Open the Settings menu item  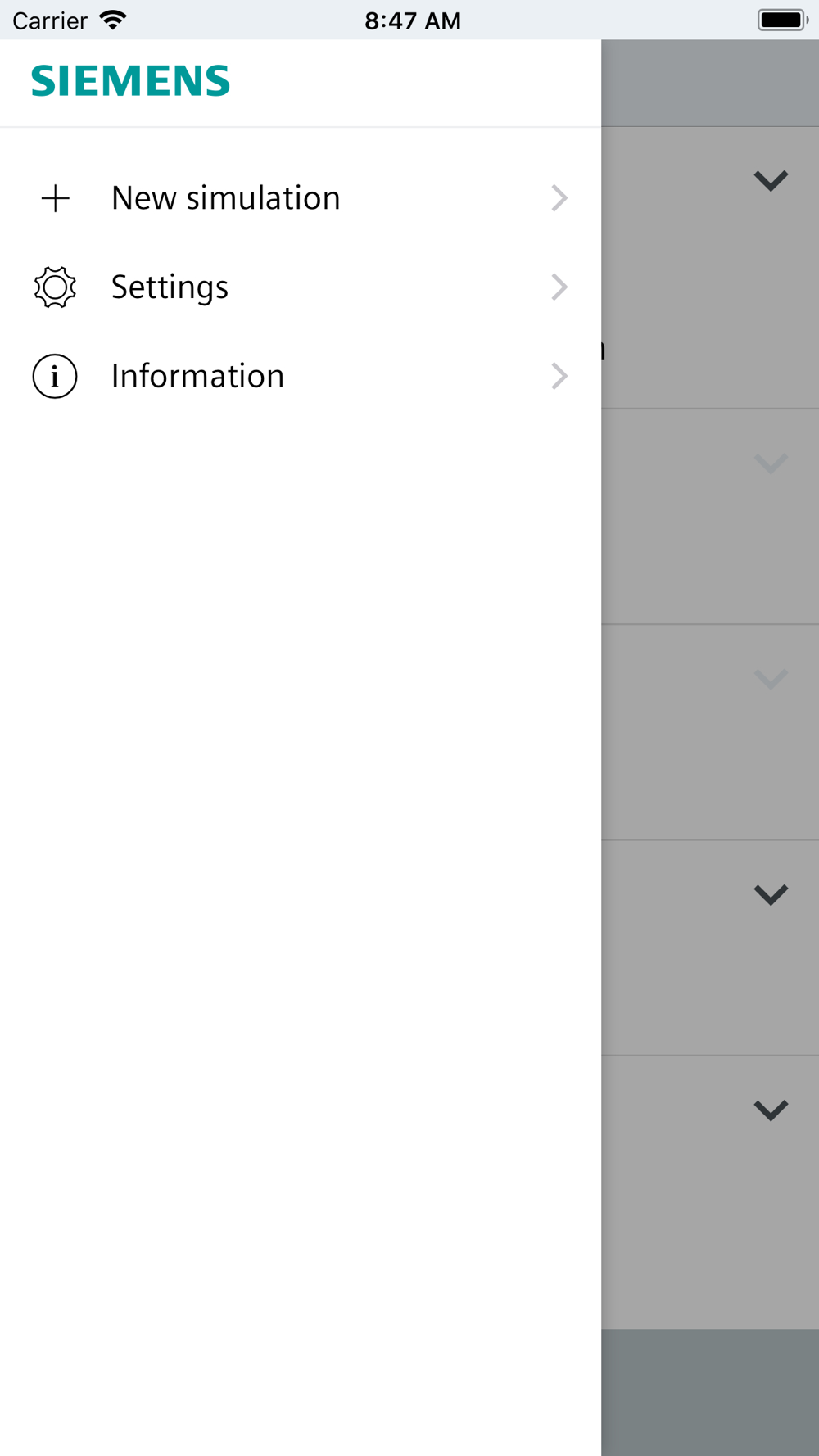click(170, 287)
